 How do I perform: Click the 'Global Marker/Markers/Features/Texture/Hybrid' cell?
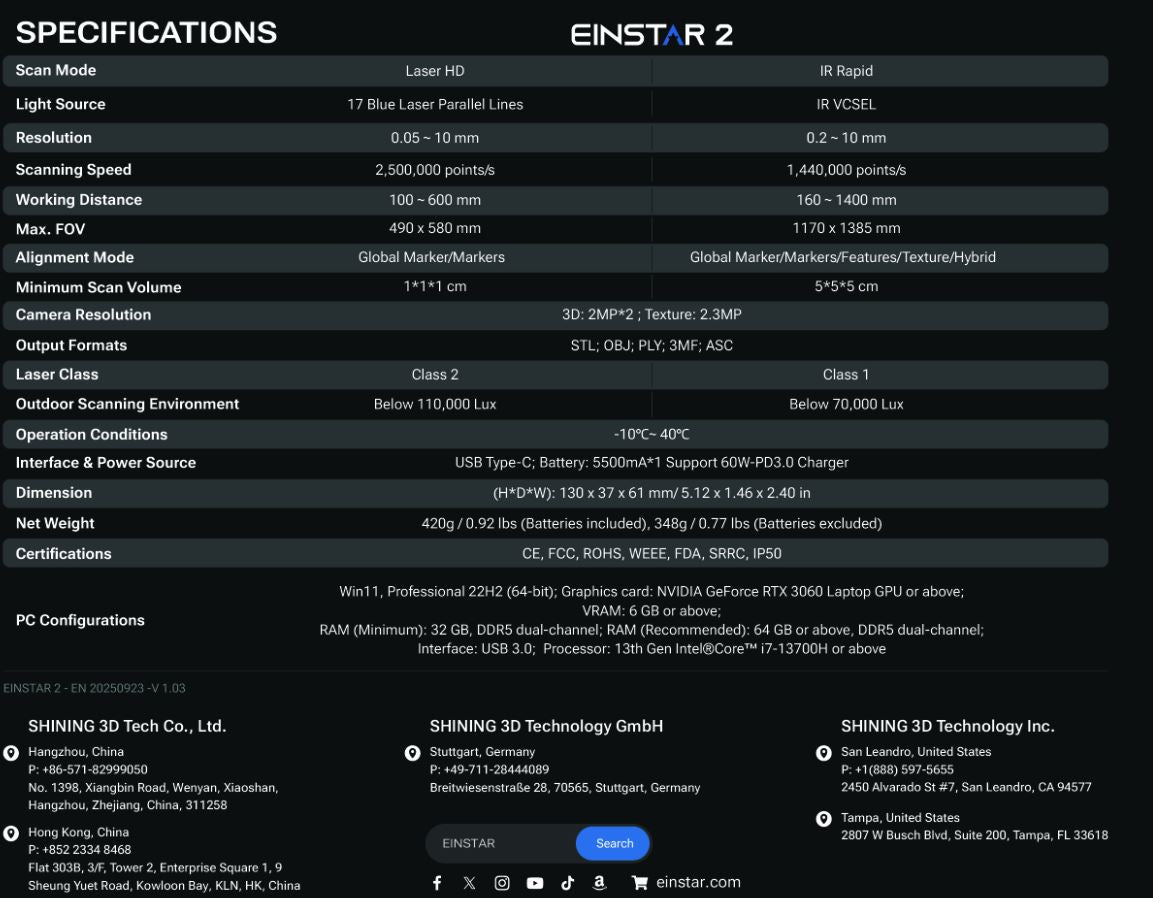point(843,257)
